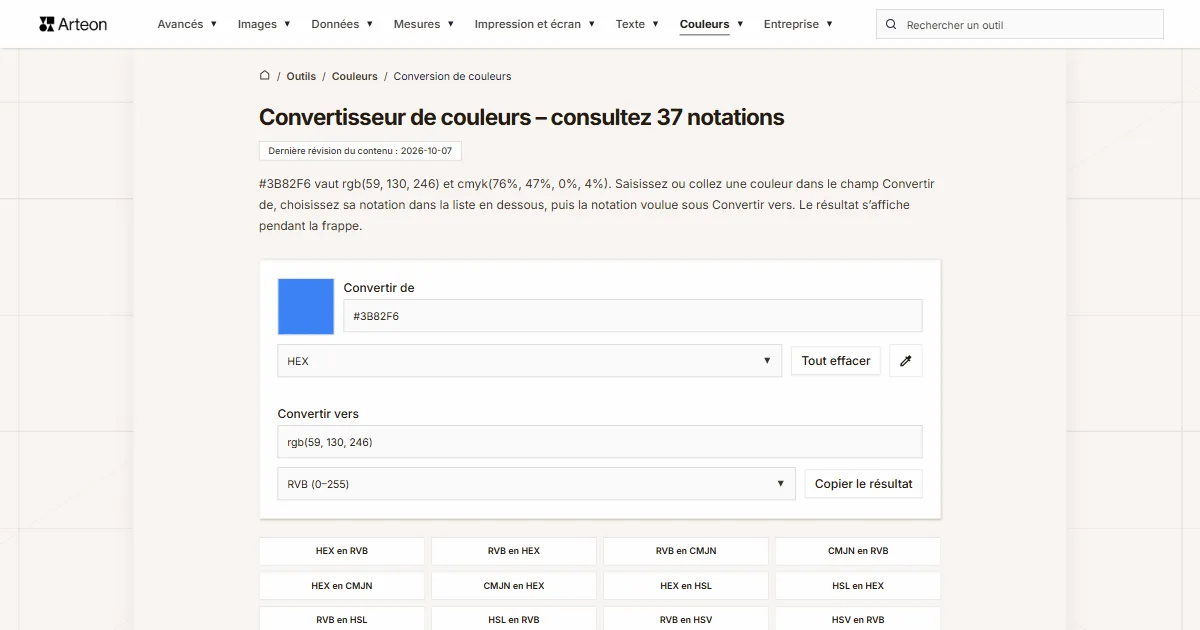Select the HEX en CMJN shortcut

pos(342,586)
